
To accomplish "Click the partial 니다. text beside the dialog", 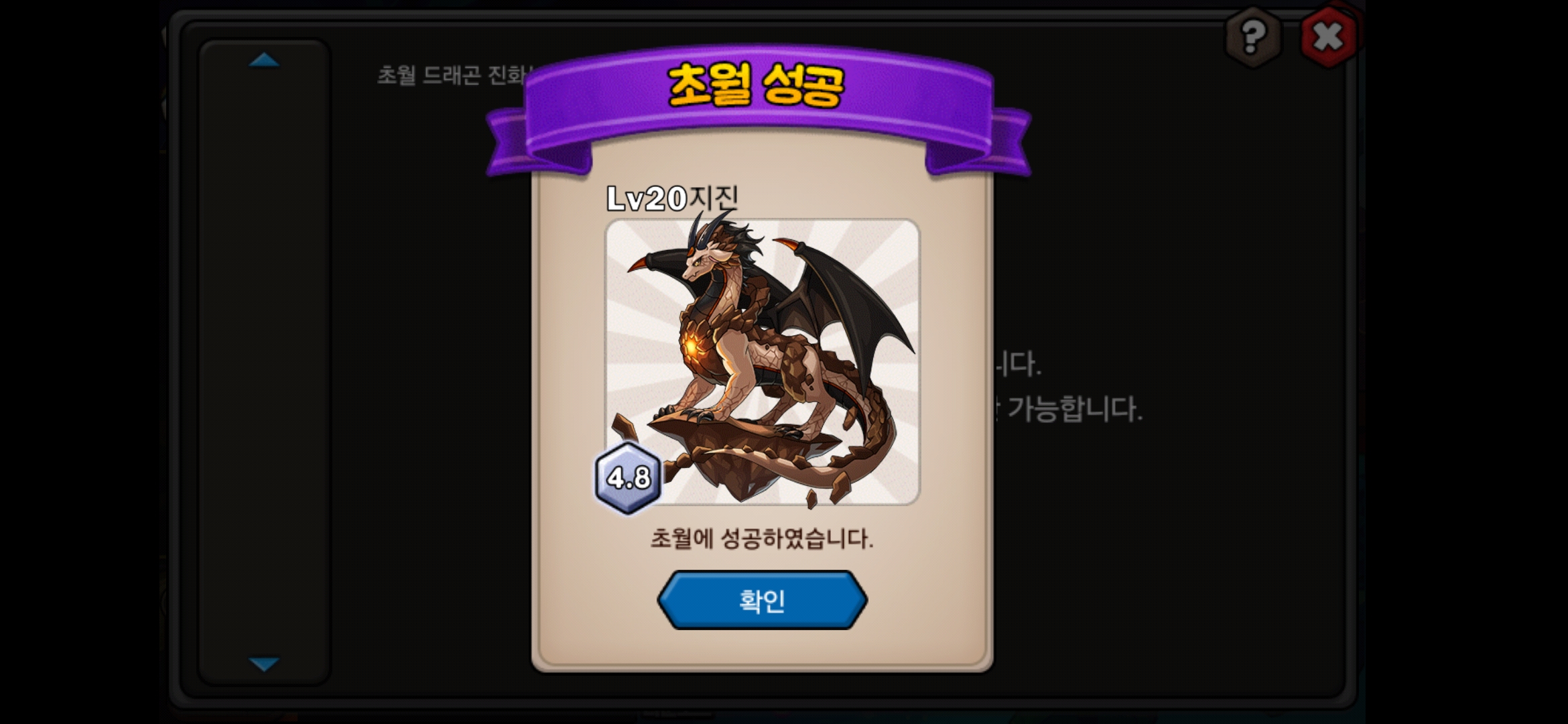I will coord(1017,364).
